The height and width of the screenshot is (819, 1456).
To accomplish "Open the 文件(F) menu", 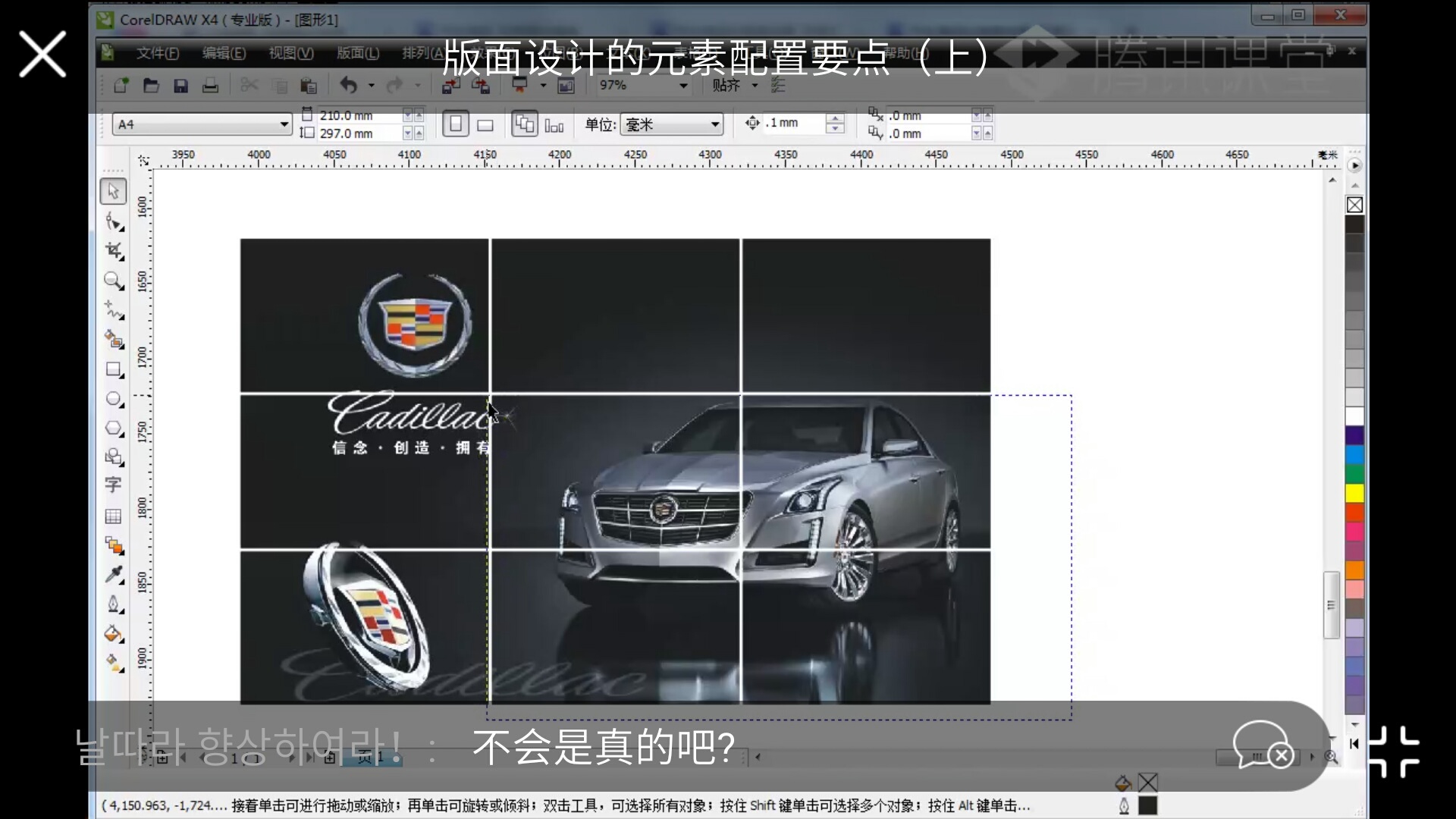I will [158, 53].
